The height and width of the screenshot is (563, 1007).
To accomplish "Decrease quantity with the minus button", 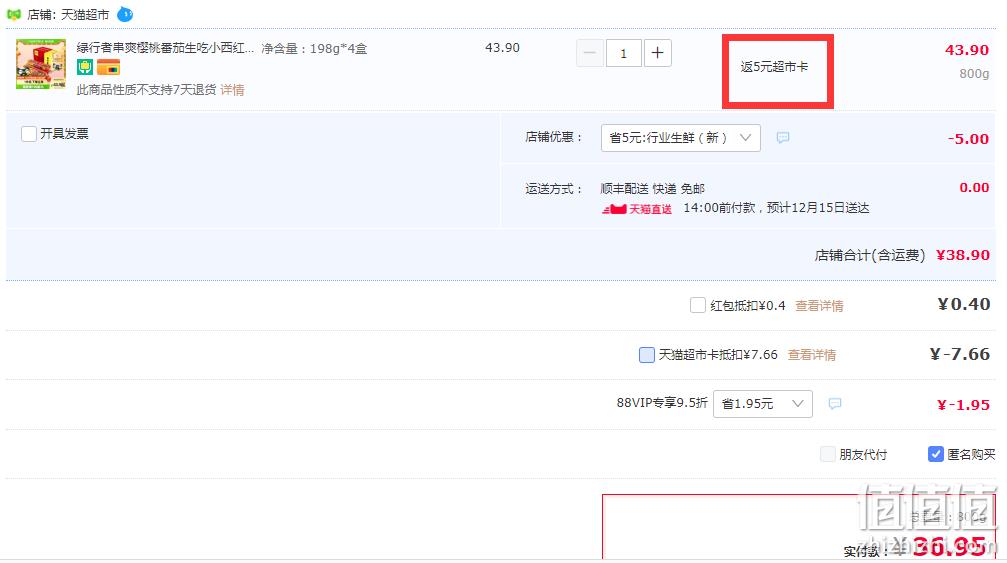I will point(590,53).
